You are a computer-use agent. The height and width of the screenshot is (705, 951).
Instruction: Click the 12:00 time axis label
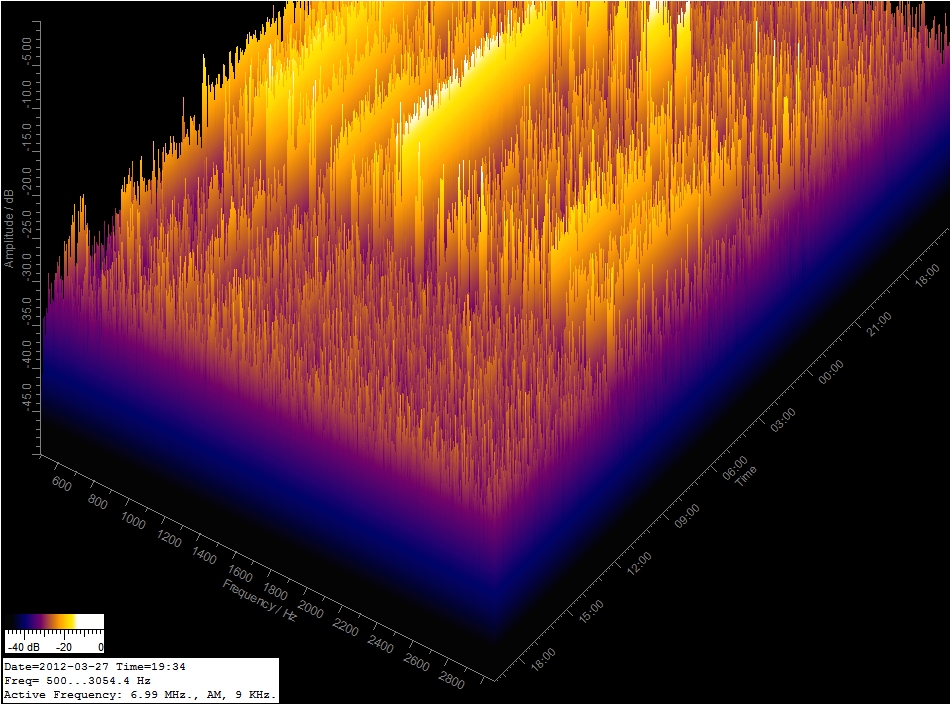coord(639,564)
